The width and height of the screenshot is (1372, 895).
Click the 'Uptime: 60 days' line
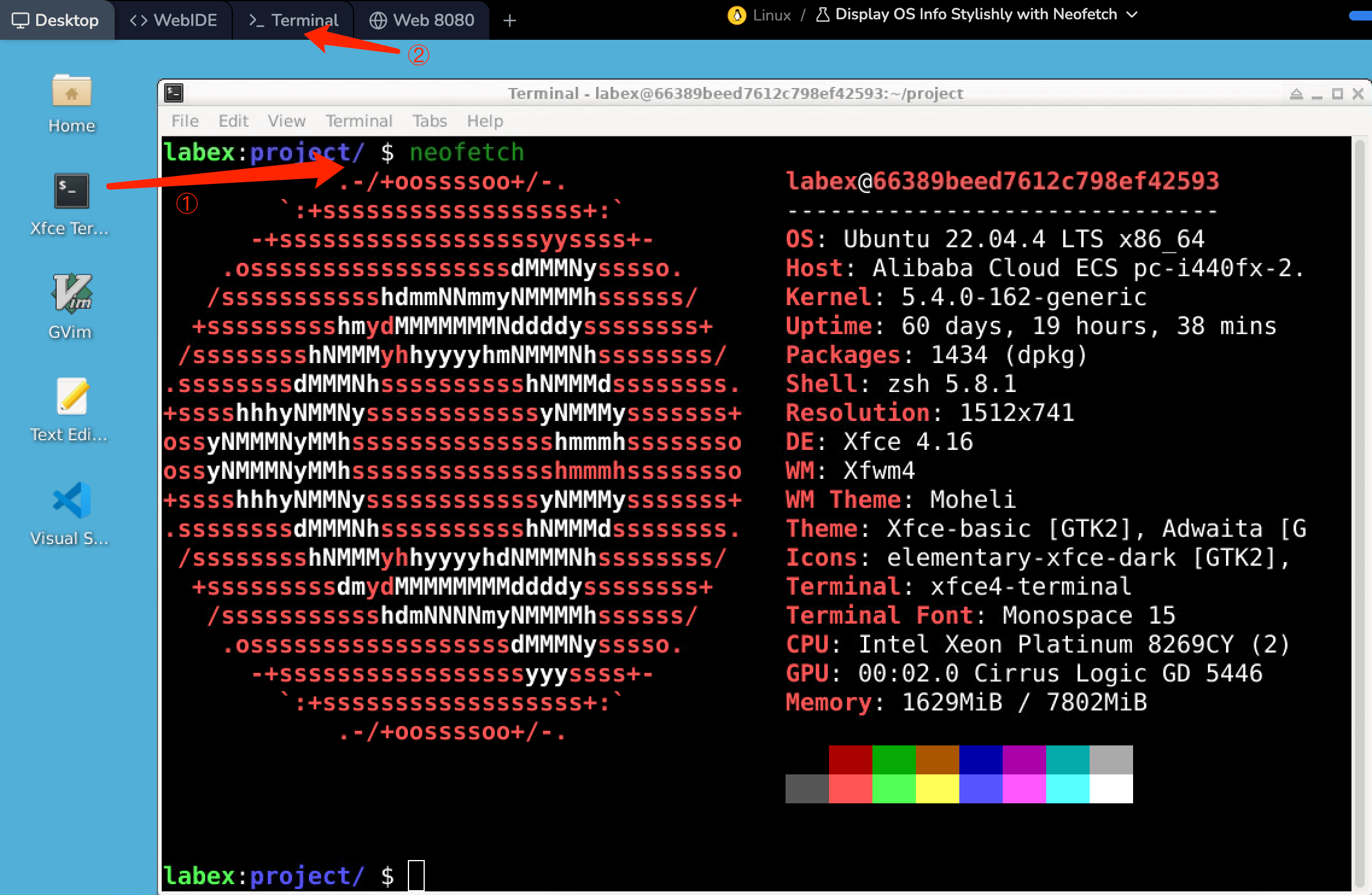tap(1031, 326)
